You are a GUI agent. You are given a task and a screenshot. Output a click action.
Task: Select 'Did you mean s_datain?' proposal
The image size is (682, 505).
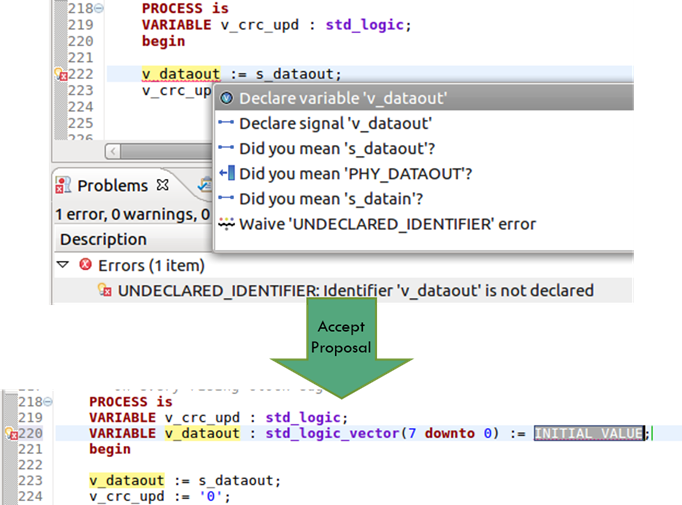(424, 199)
